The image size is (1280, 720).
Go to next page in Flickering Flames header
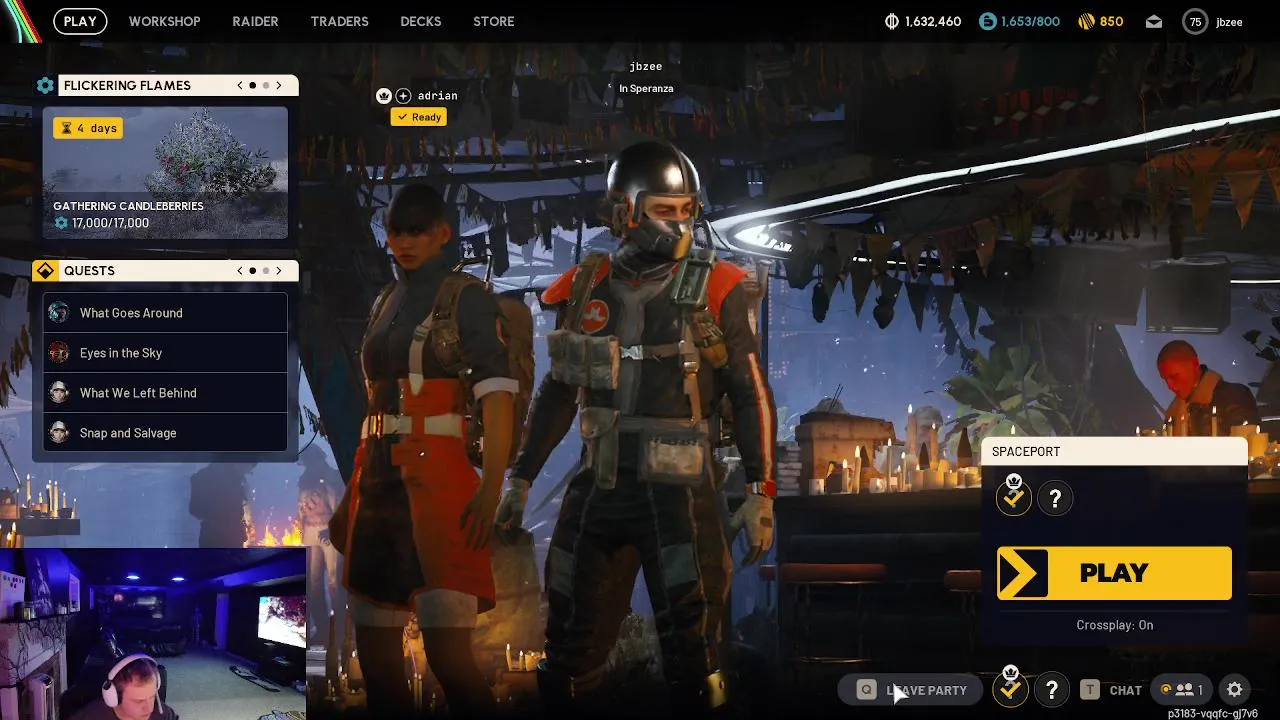click(279, 85)
